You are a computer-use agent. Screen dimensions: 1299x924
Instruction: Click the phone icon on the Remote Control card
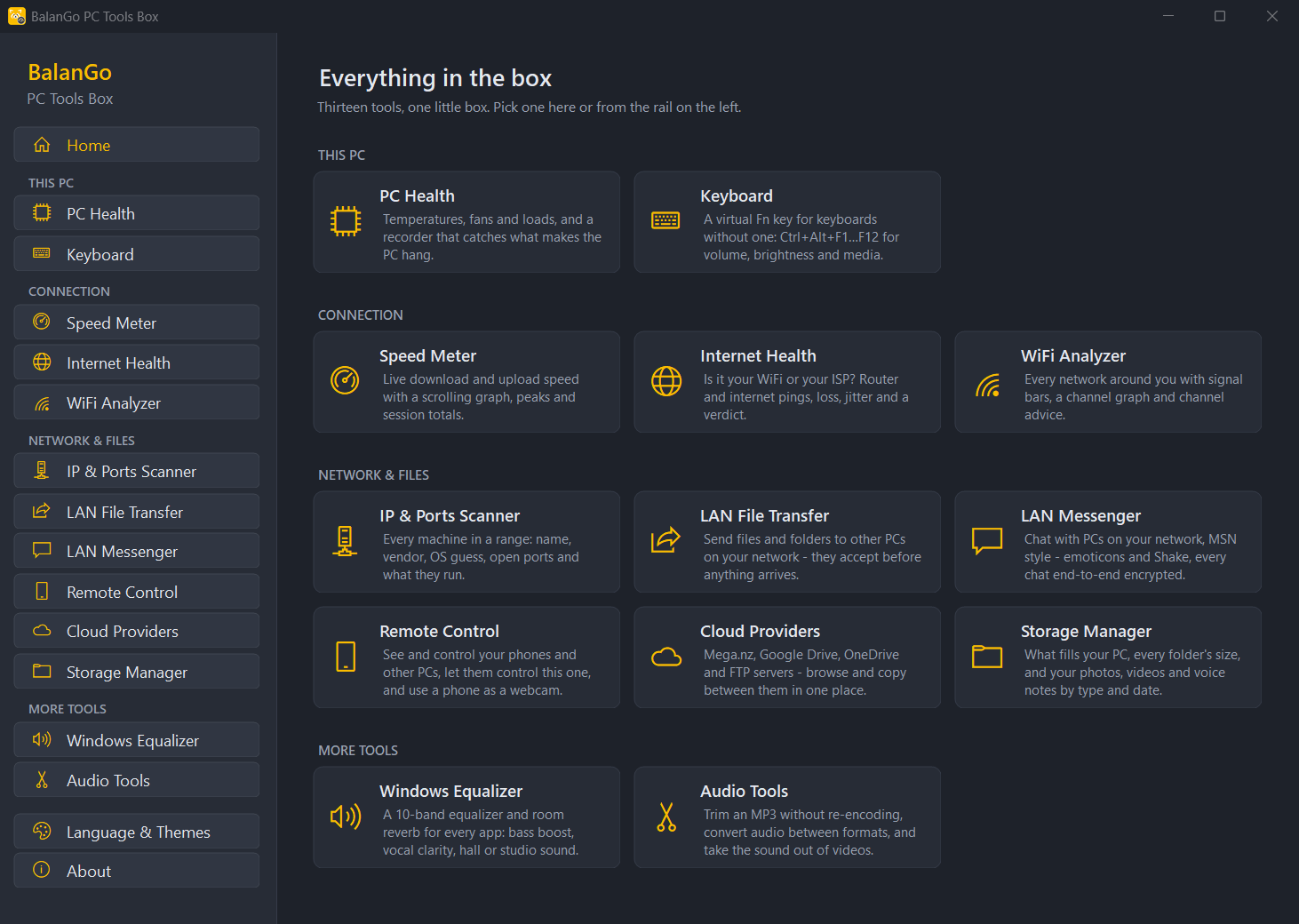pyautogui.click(x=346, y=657)
